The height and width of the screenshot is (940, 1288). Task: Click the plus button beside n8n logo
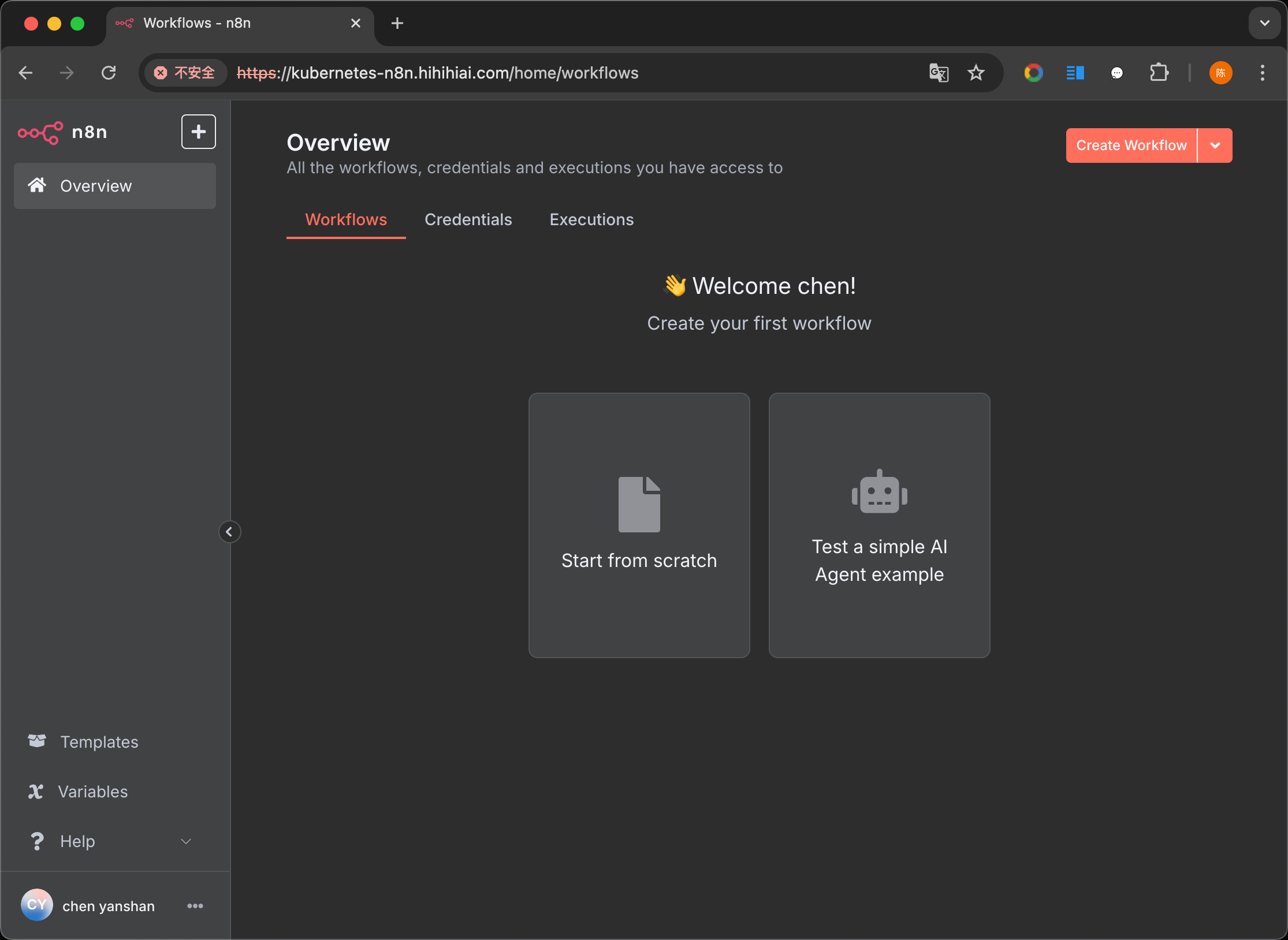coord(199,132)
